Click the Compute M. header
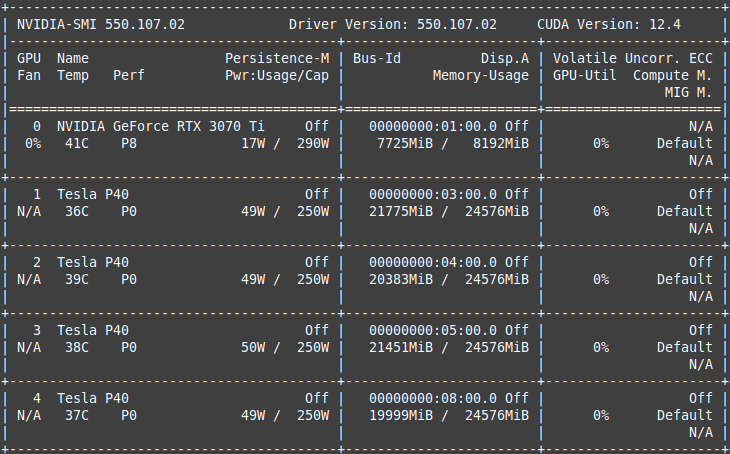The width and height of the screenshot is (730, 454). click(672, 75)
